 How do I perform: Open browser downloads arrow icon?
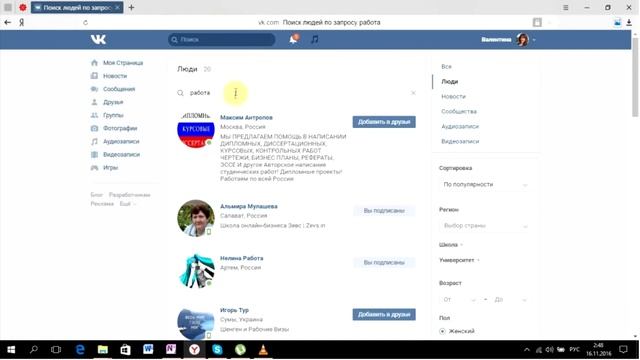pyautogui.click(x=629, y=22)
